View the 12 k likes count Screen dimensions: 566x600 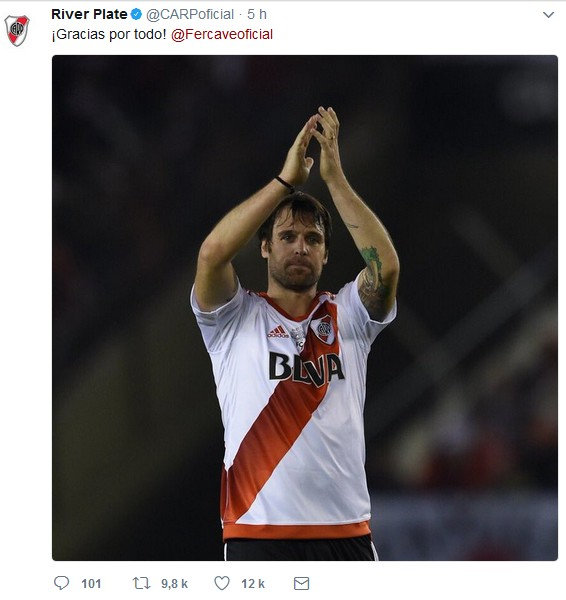253,584
